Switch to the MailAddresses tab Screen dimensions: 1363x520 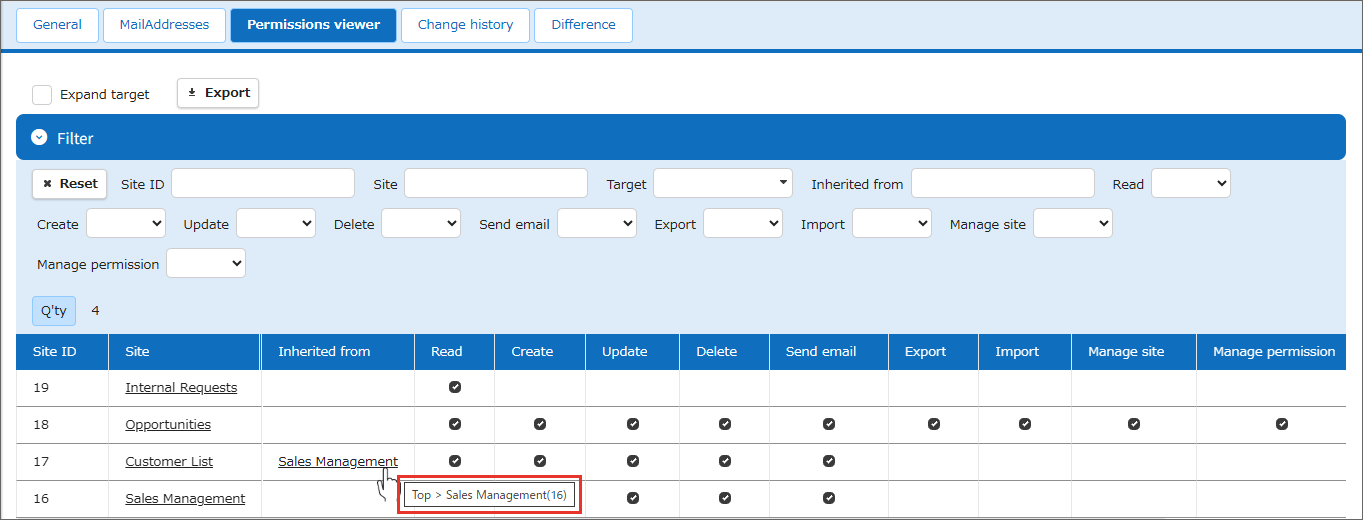click(164, 25)
